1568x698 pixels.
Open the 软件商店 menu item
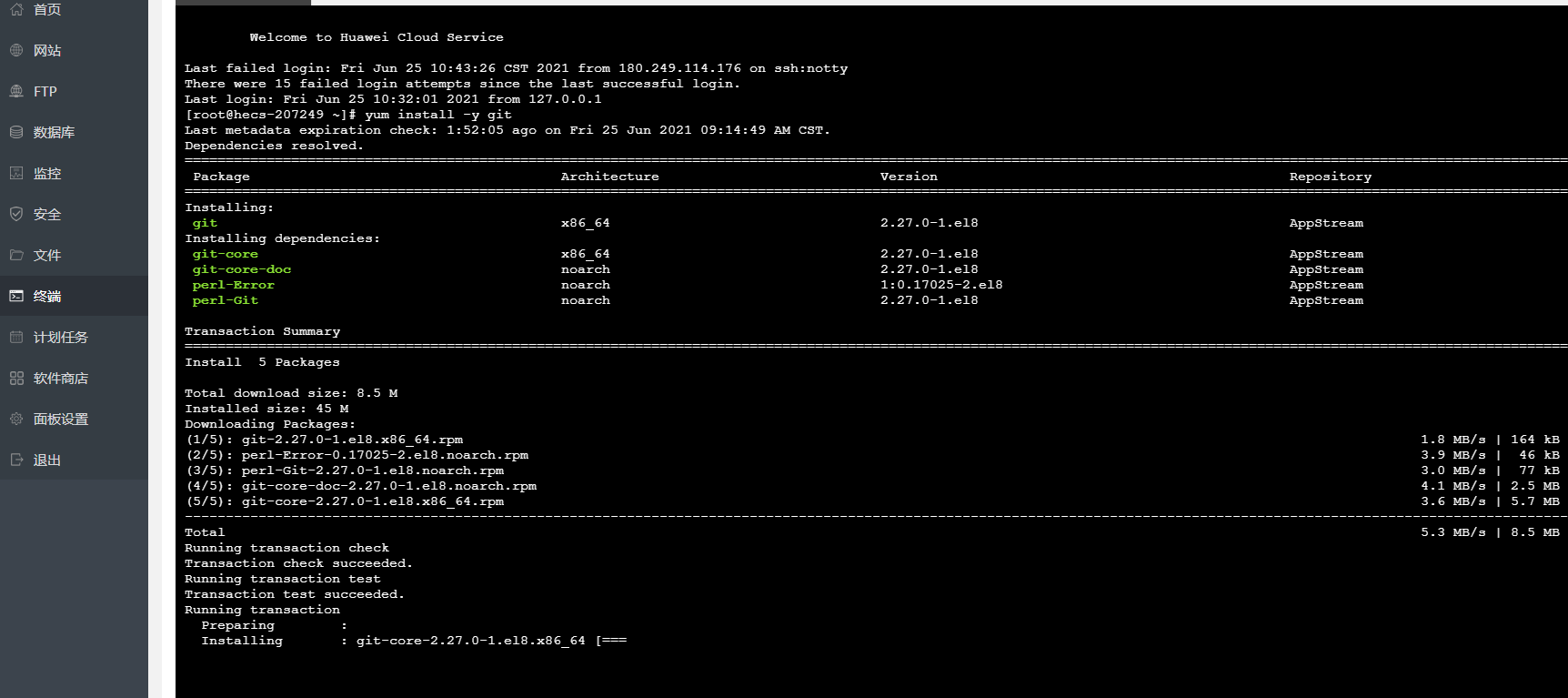(x=74, y=378)
